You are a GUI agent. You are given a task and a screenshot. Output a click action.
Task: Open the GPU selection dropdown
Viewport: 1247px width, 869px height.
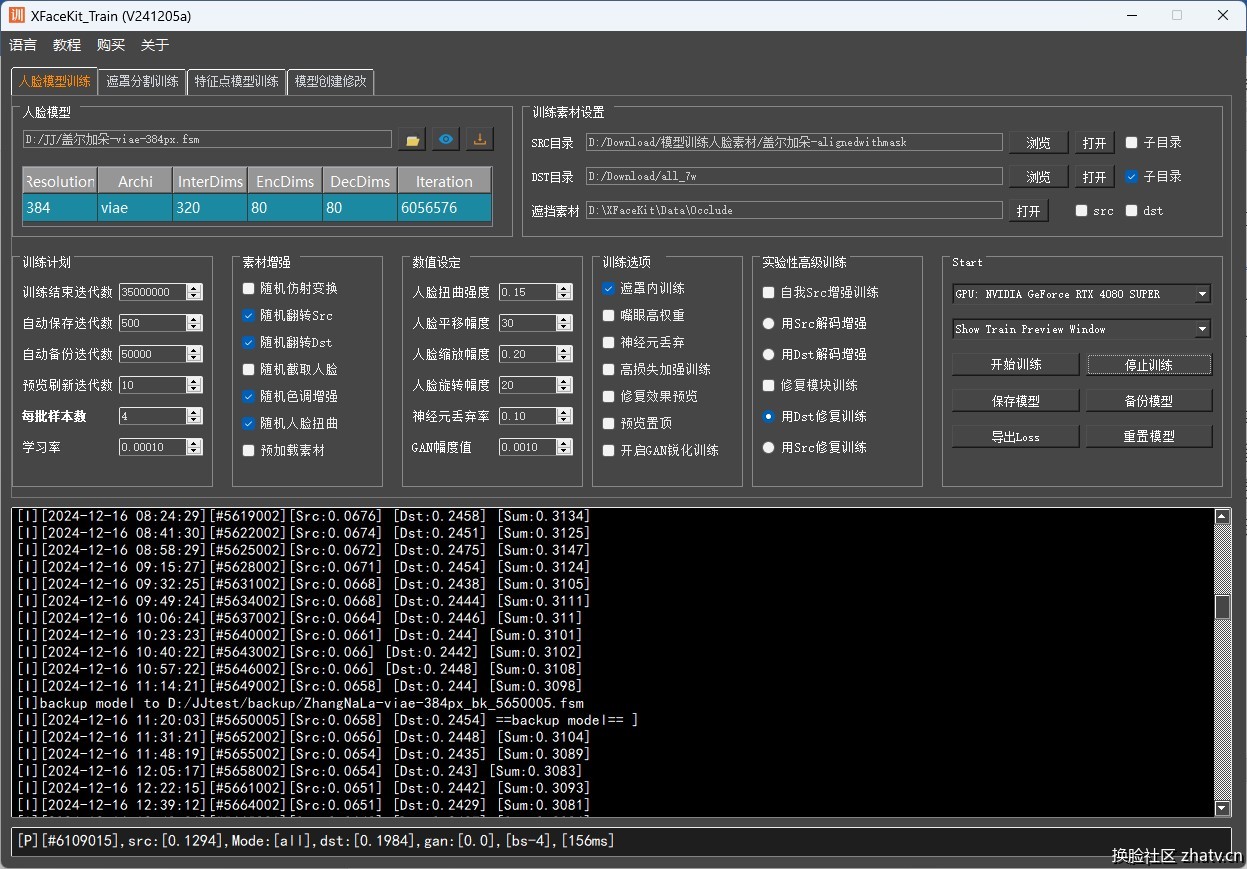click(1081, 294)
